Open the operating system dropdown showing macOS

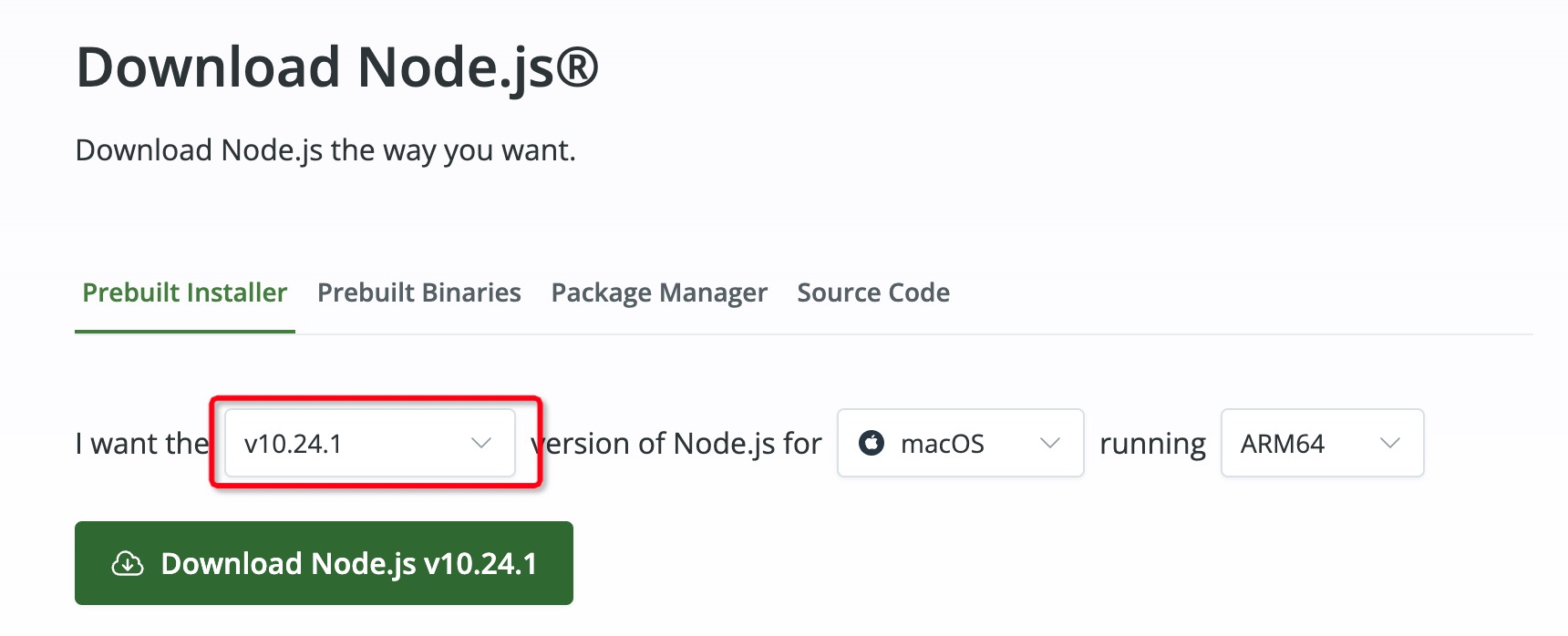click(959, 444)
